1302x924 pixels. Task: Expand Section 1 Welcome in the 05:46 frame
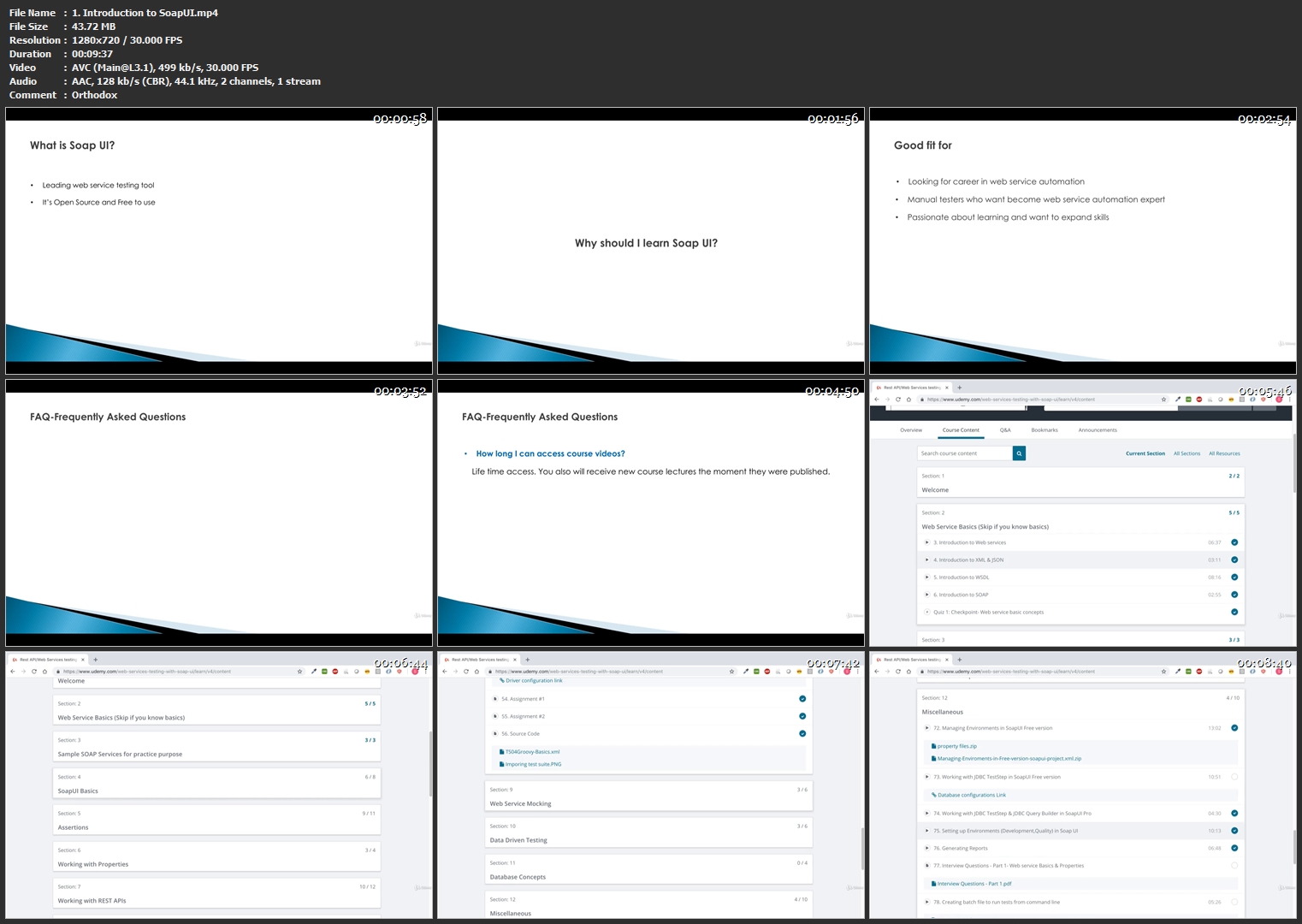coord(1080,483)
